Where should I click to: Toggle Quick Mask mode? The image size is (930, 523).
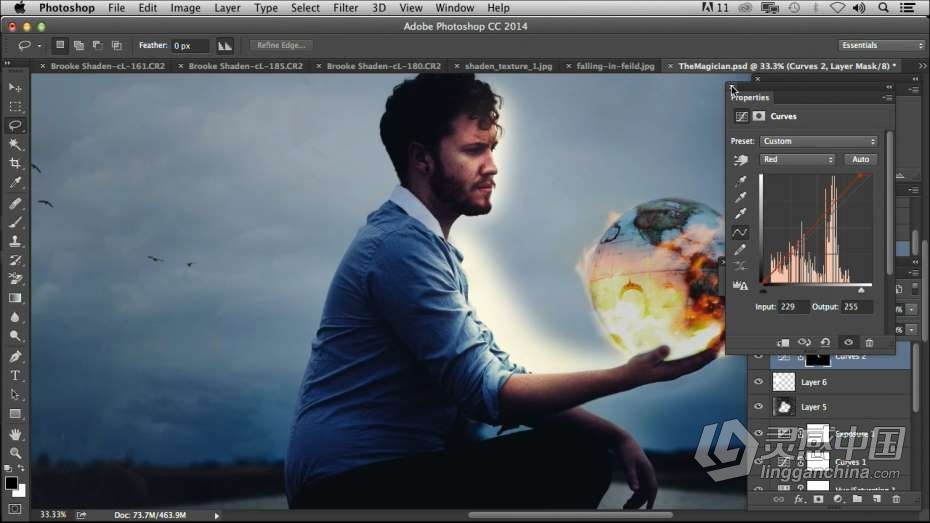15,509
